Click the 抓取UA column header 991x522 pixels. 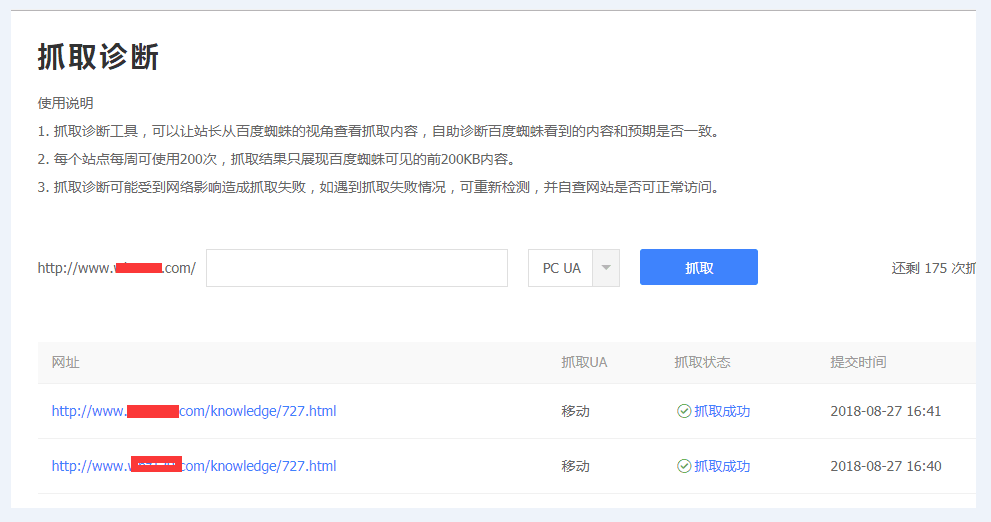pyautogui.click(x=584, y=362)
